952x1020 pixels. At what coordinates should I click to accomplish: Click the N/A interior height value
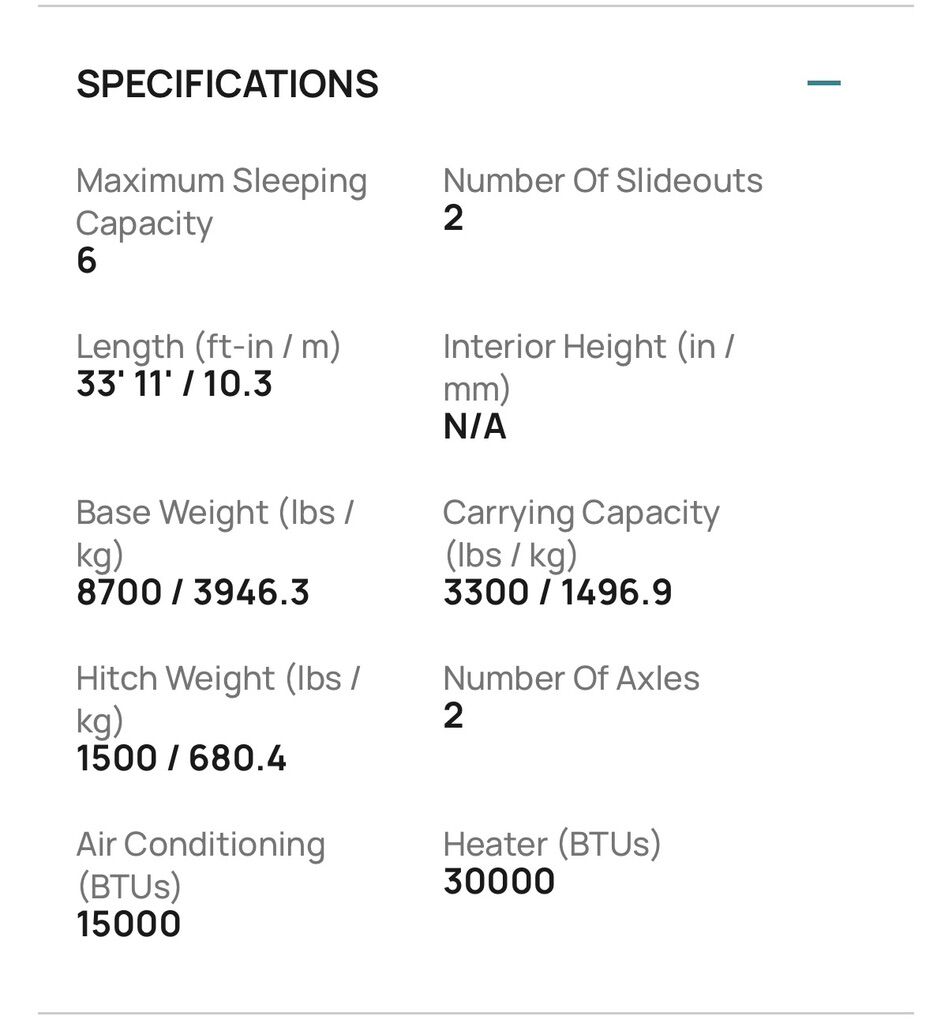click(474, 427)
